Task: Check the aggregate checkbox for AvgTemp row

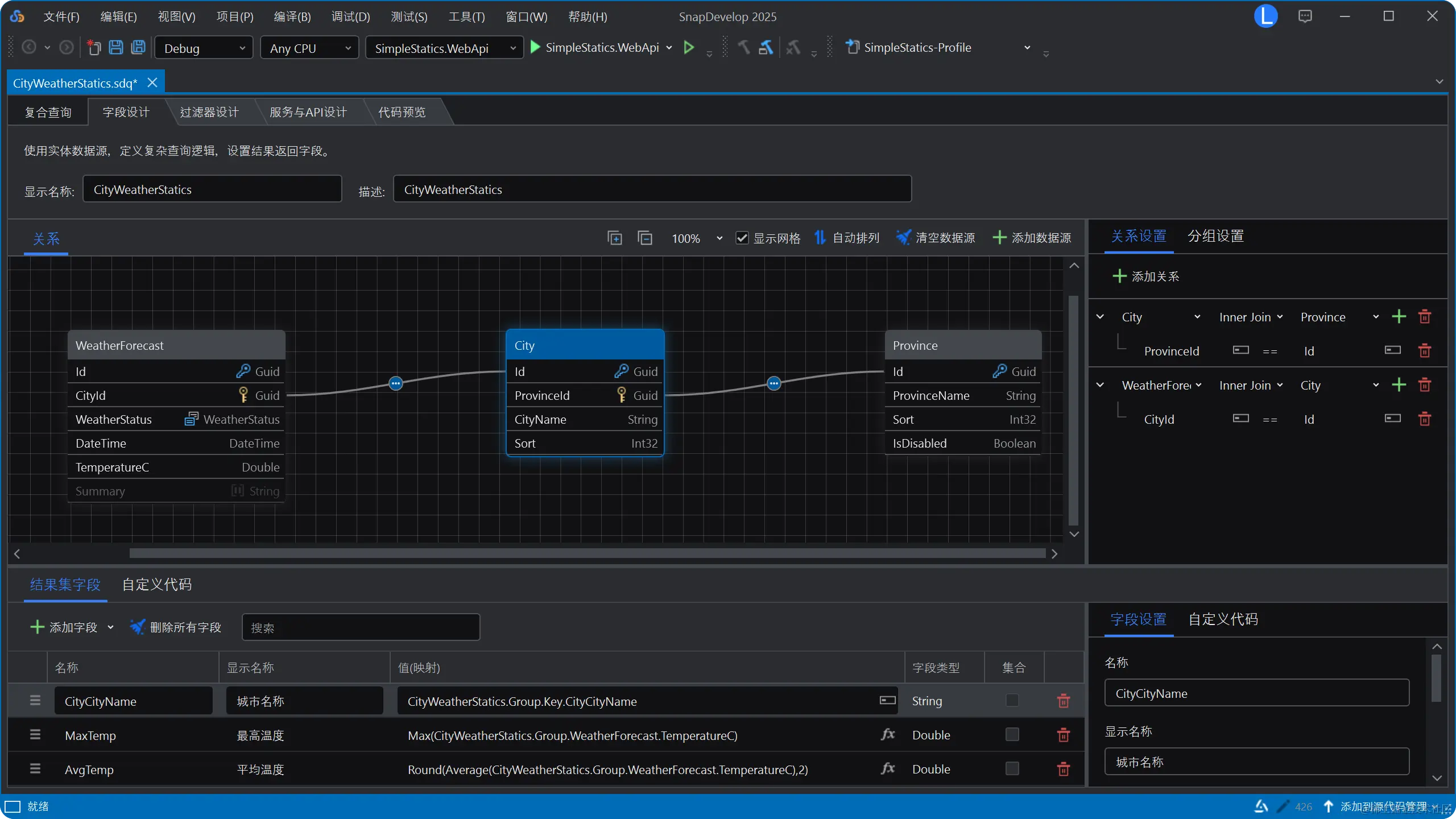Action: 1012,769
